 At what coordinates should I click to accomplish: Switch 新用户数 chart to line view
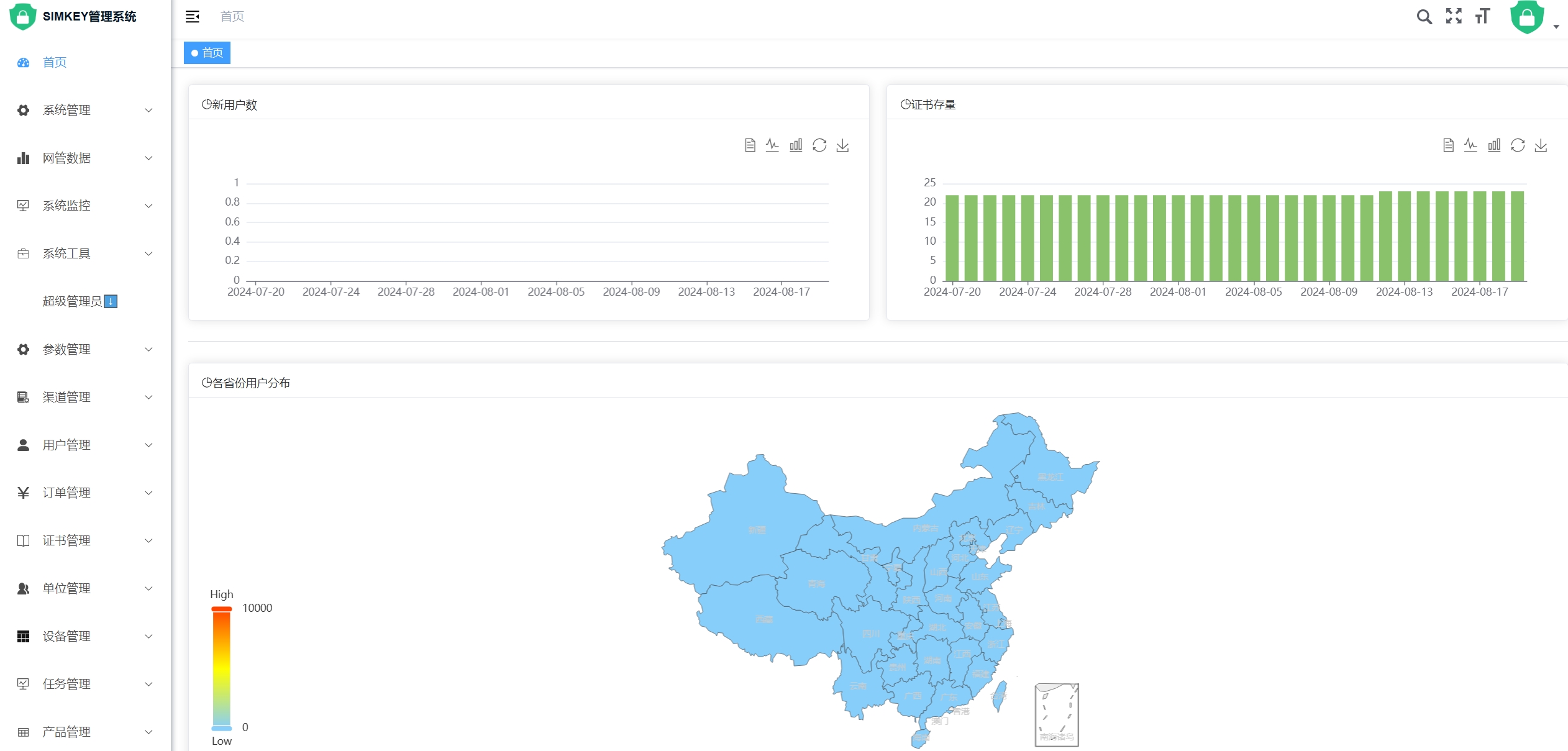click(772, 145)
